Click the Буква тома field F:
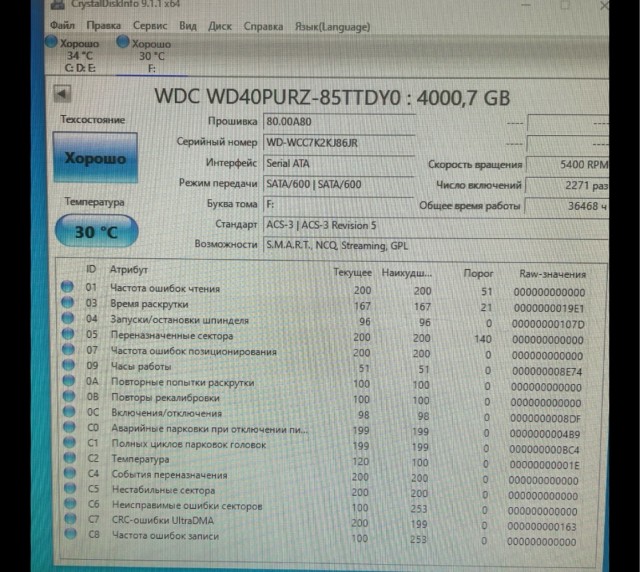 click(x=338, y=204)
